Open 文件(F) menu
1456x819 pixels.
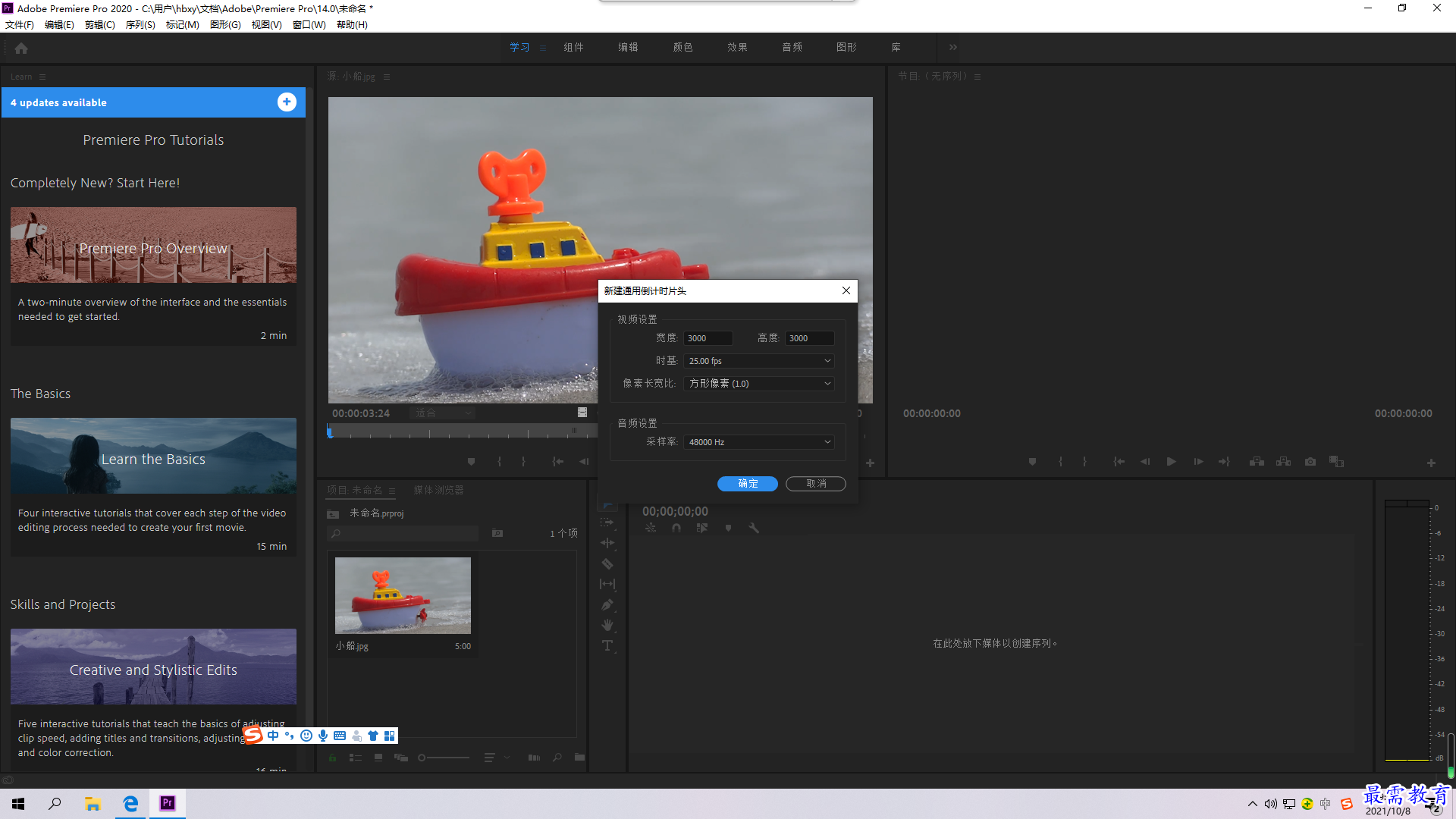point(19,24)
